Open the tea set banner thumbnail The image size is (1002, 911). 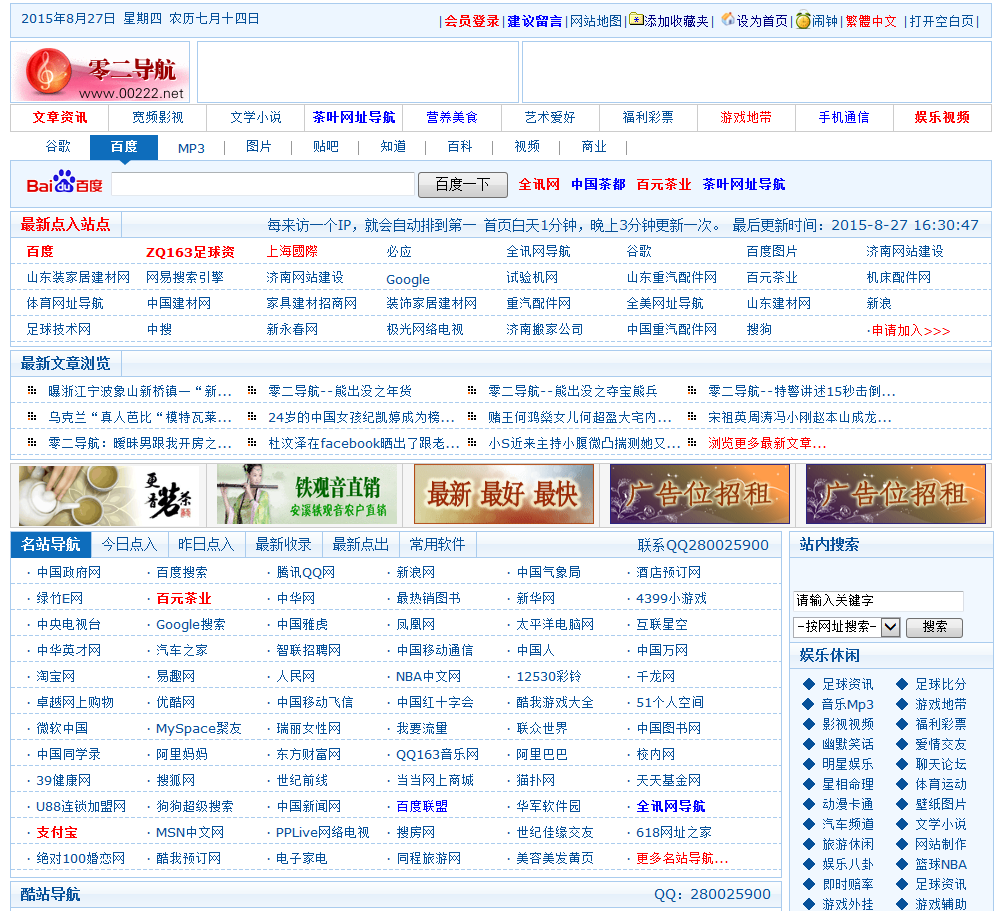(x=108, y=494)
